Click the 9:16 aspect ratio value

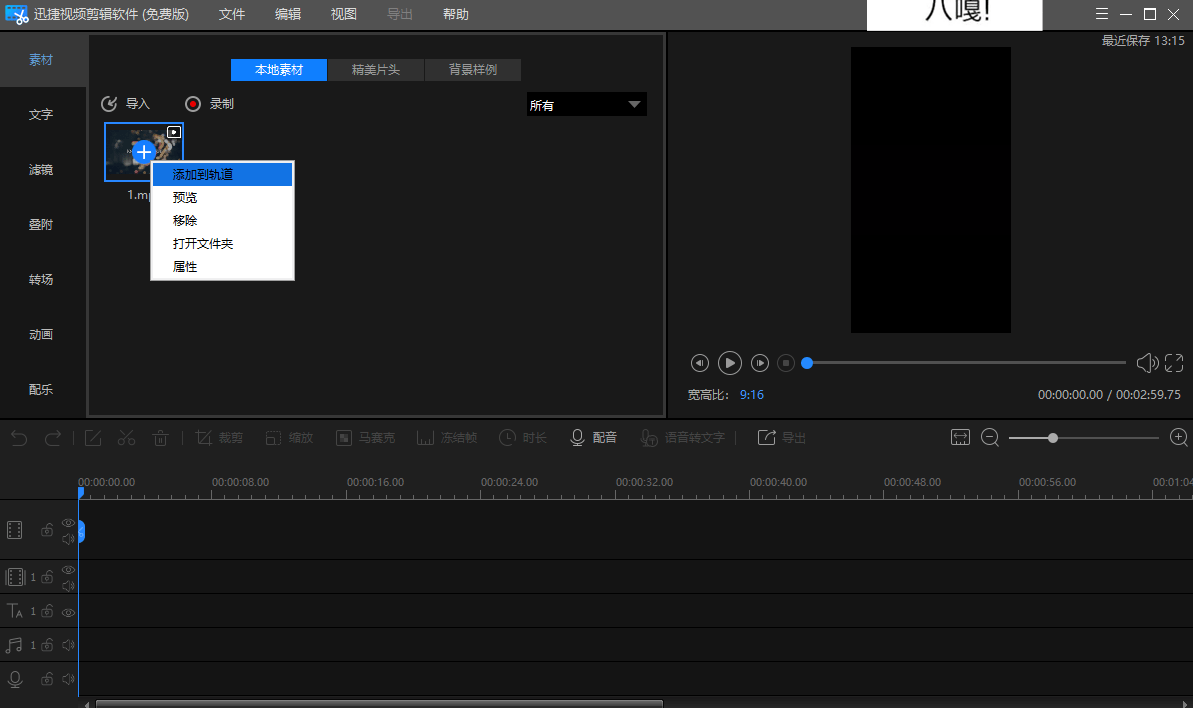(x=751, y=395)
